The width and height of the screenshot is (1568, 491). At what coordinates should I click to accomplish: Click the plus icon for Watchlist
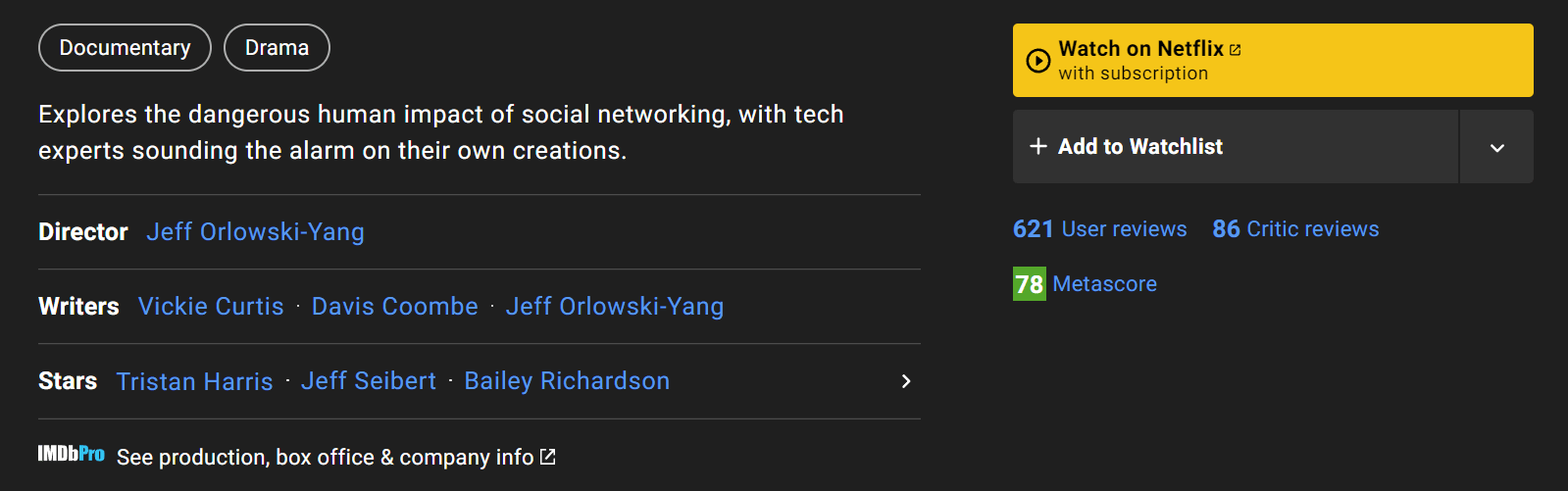(1038, 146)
